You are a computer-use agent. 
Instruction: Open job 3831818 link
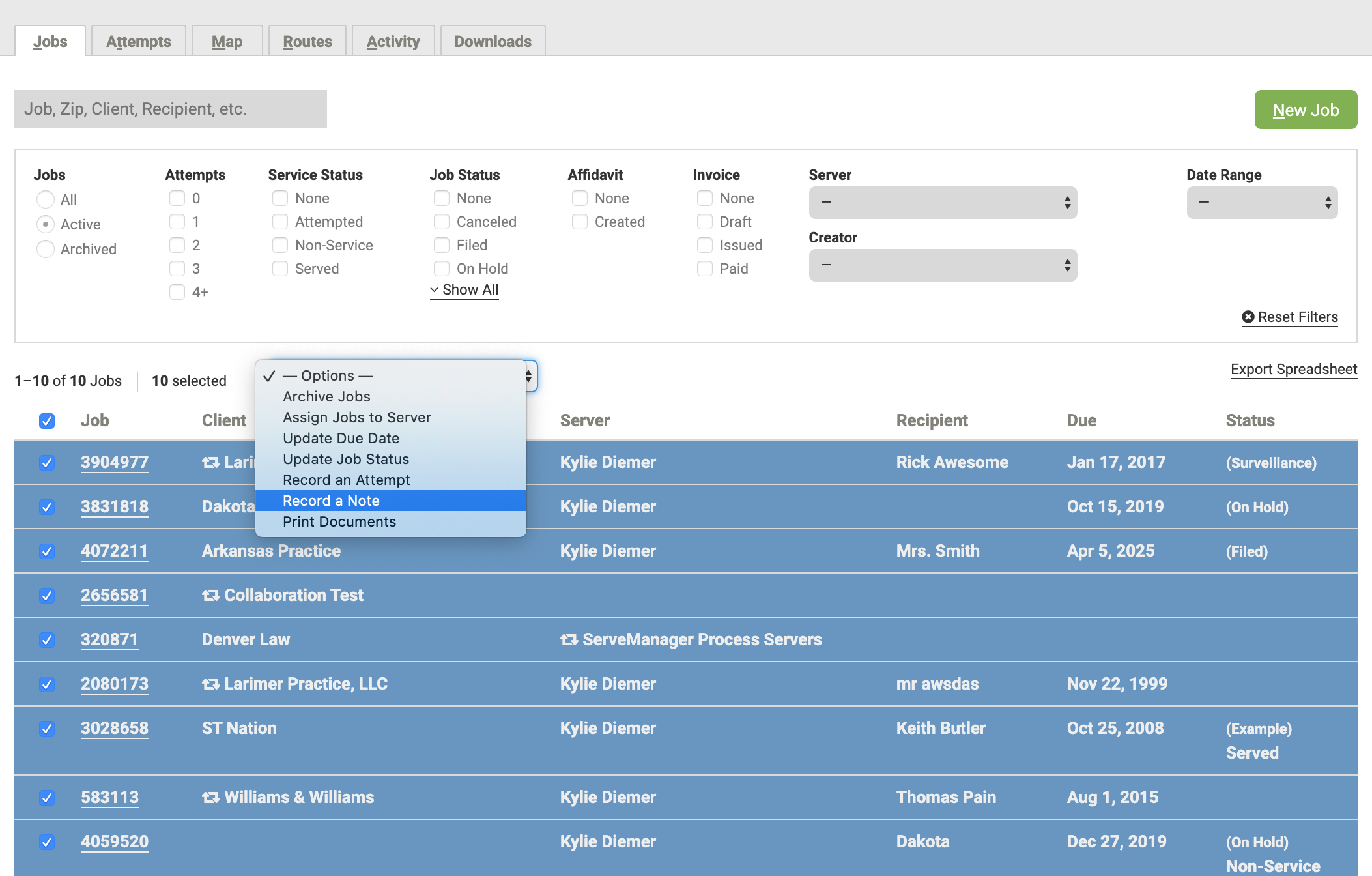coord(115,506)
